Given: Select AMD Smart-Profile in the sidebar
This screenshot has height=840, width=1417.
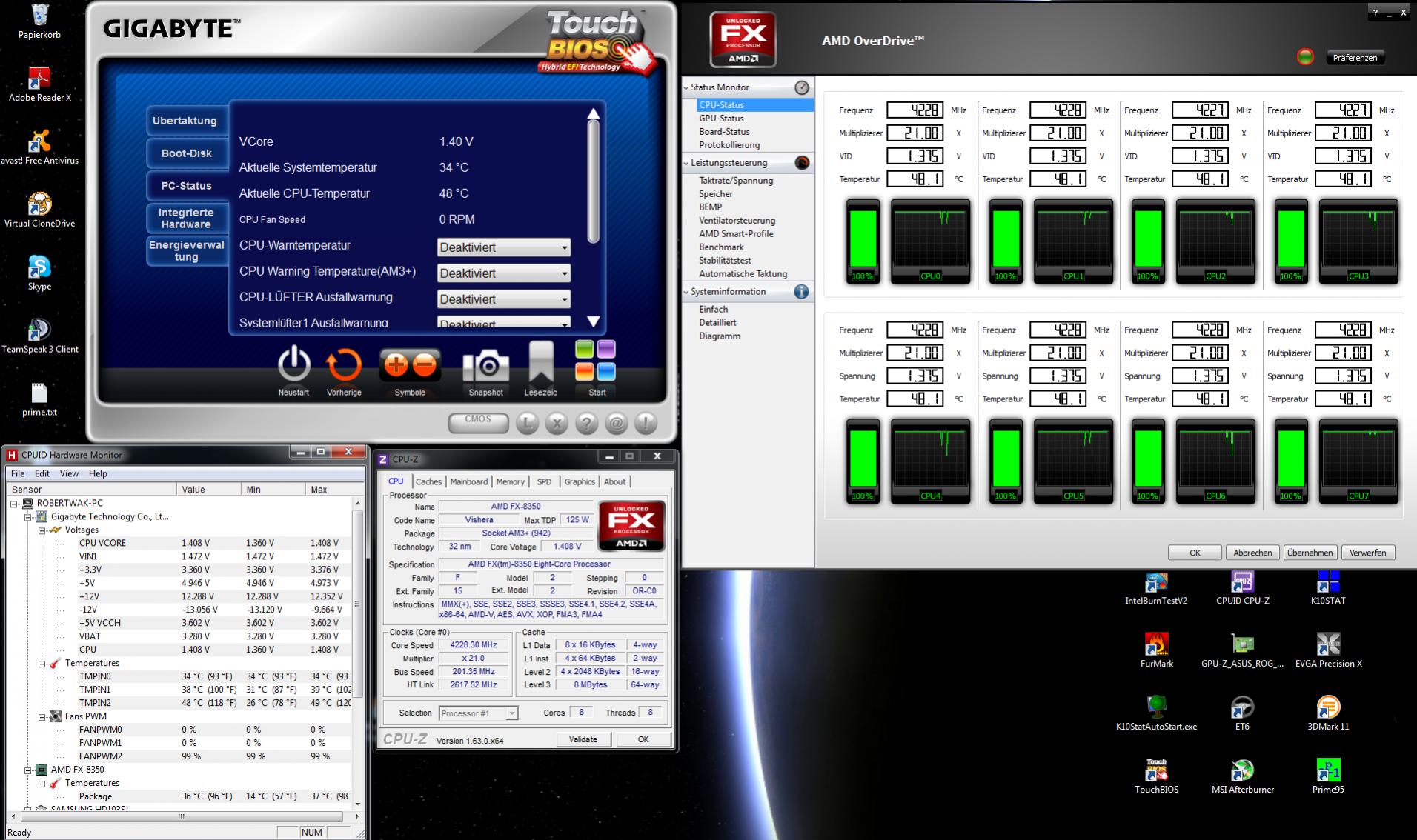Looking at the screenshot, I should point(736,234).
